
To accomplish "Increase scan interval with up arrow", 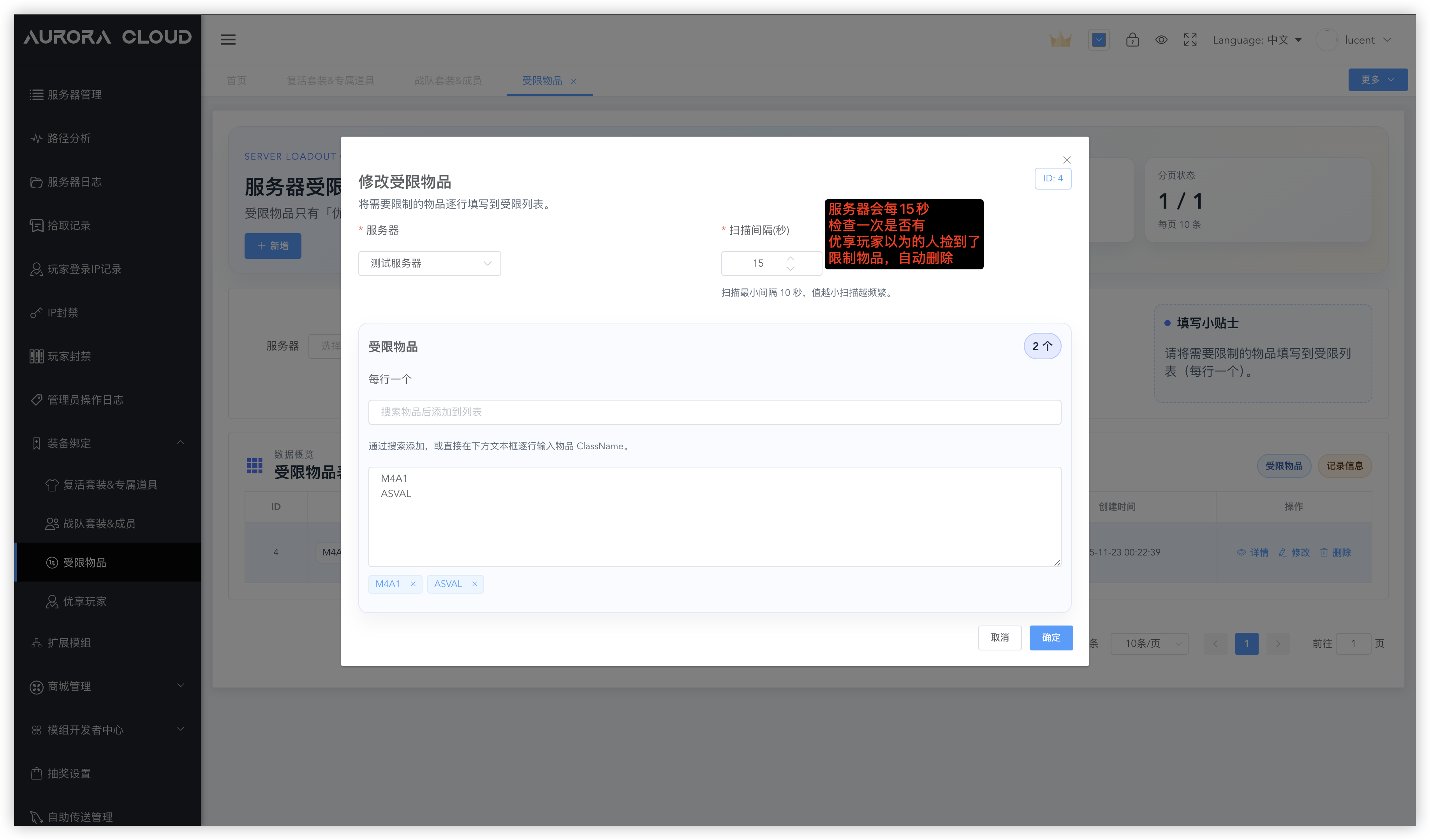I will click(791, 258).
